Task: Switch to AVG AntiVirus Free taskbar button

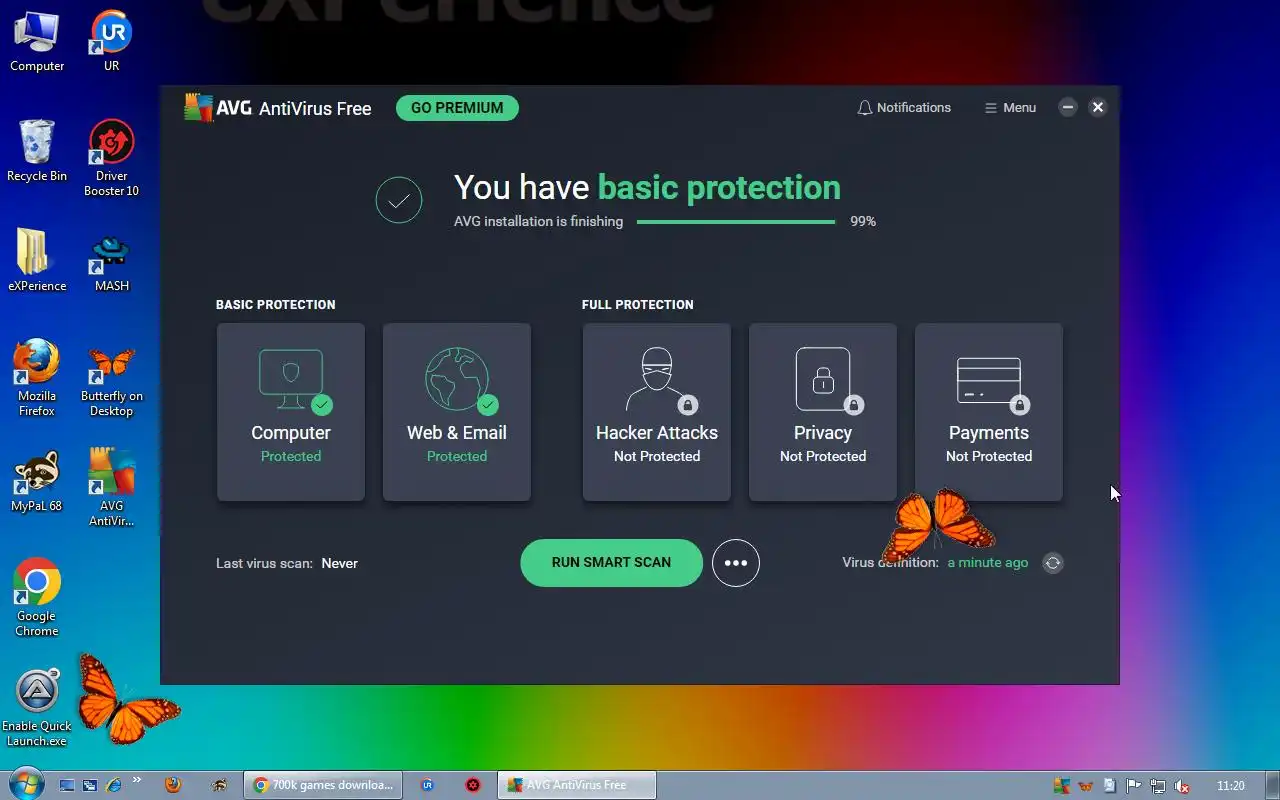Action: point(577,785)
